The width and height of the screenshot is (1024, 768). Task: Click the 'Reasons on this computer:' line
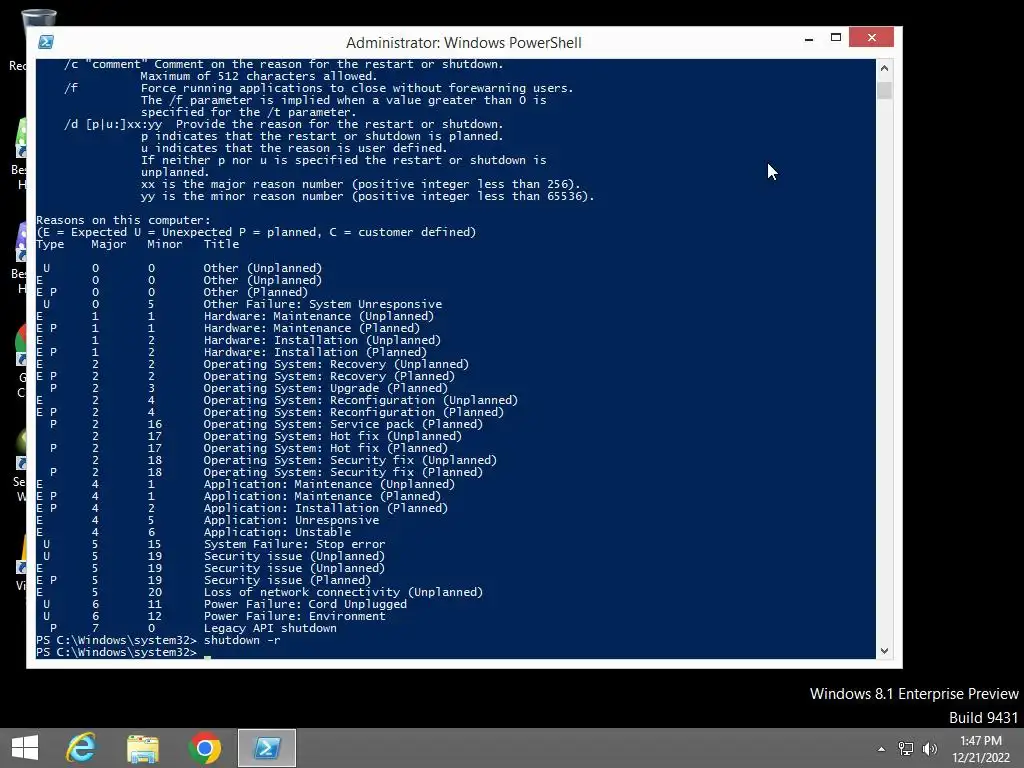123,220
